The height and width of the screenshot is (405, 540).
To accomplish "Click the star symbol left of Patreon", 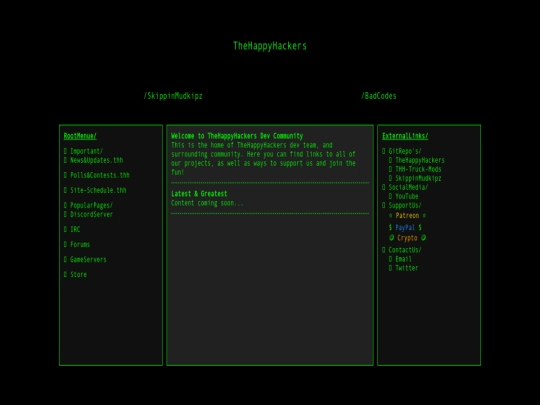I will tap(390, 216).
